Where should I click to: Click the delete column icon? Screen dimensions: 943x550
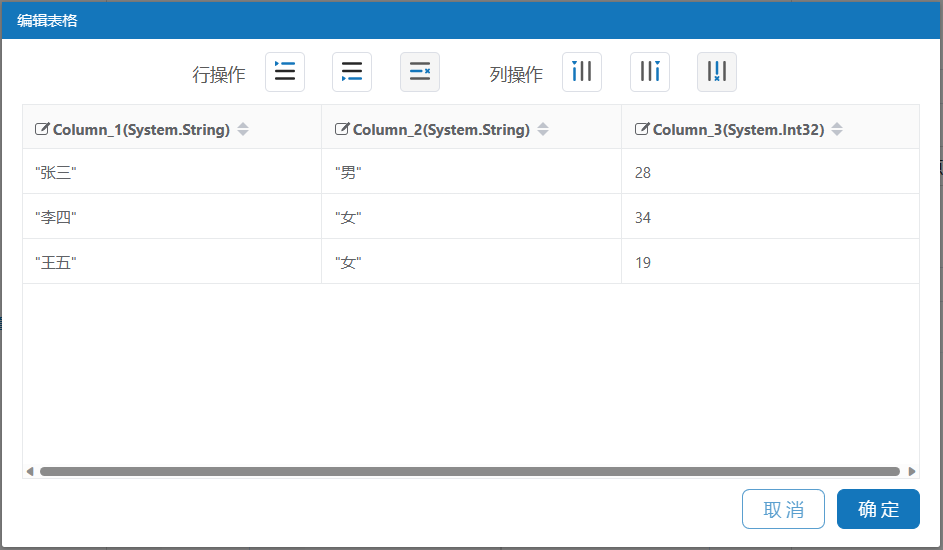tap(717, 72)
